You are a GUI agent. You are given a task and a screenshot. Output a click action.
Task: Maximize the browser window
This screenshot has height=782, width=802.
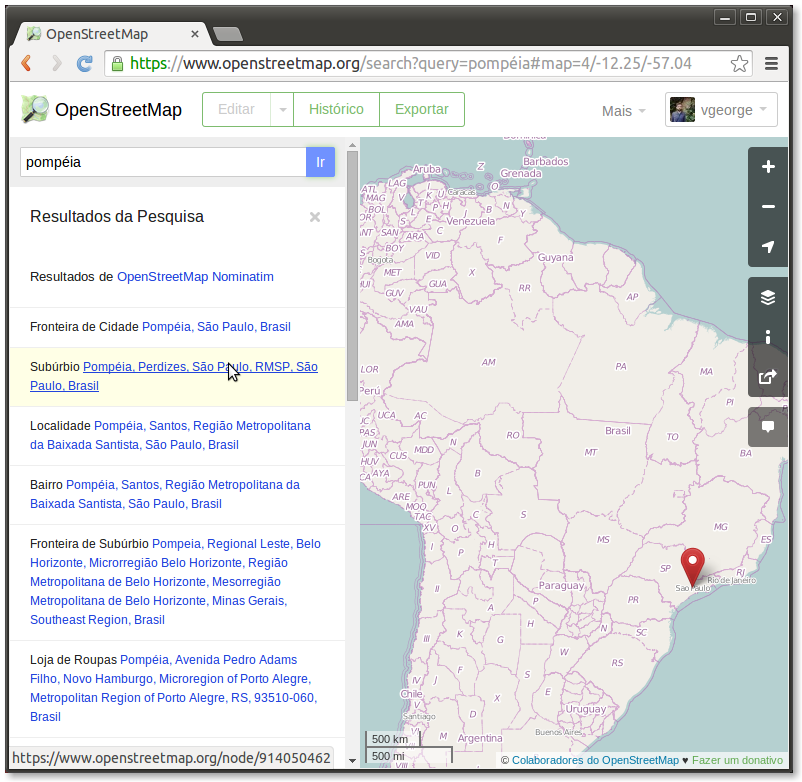point(751,18)
